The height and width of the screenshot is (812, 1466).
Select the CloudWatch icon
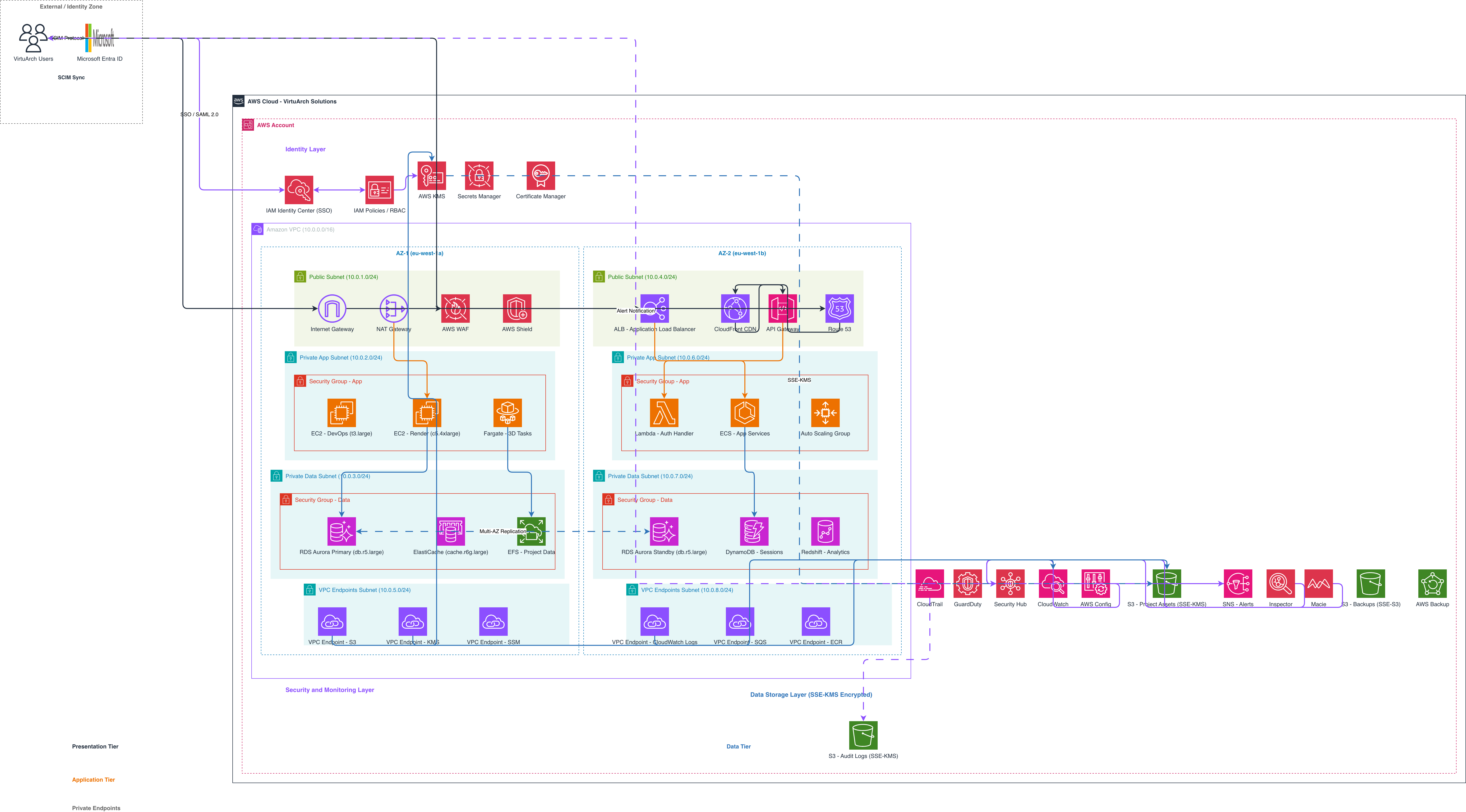click(x=1053, y=584)
